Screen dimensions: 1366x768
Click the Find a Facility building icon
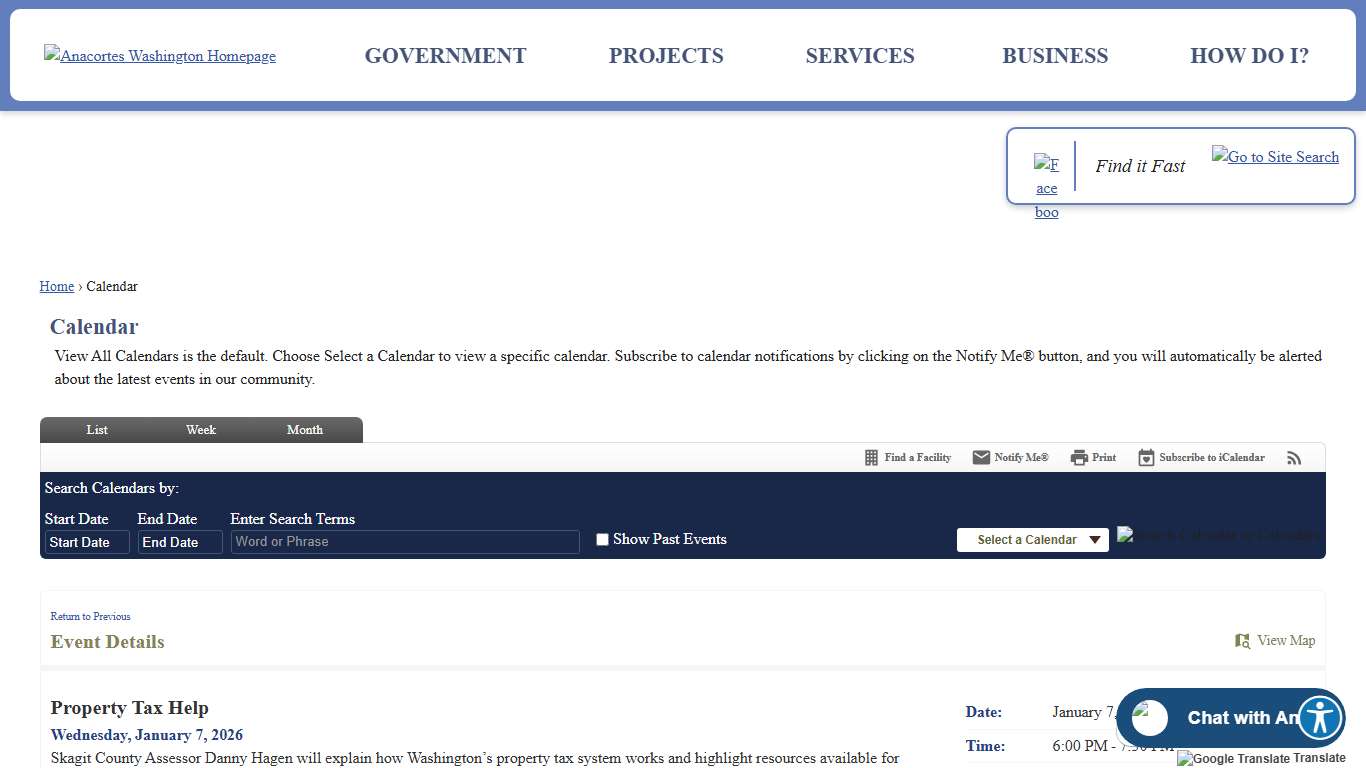coord(870,457)
